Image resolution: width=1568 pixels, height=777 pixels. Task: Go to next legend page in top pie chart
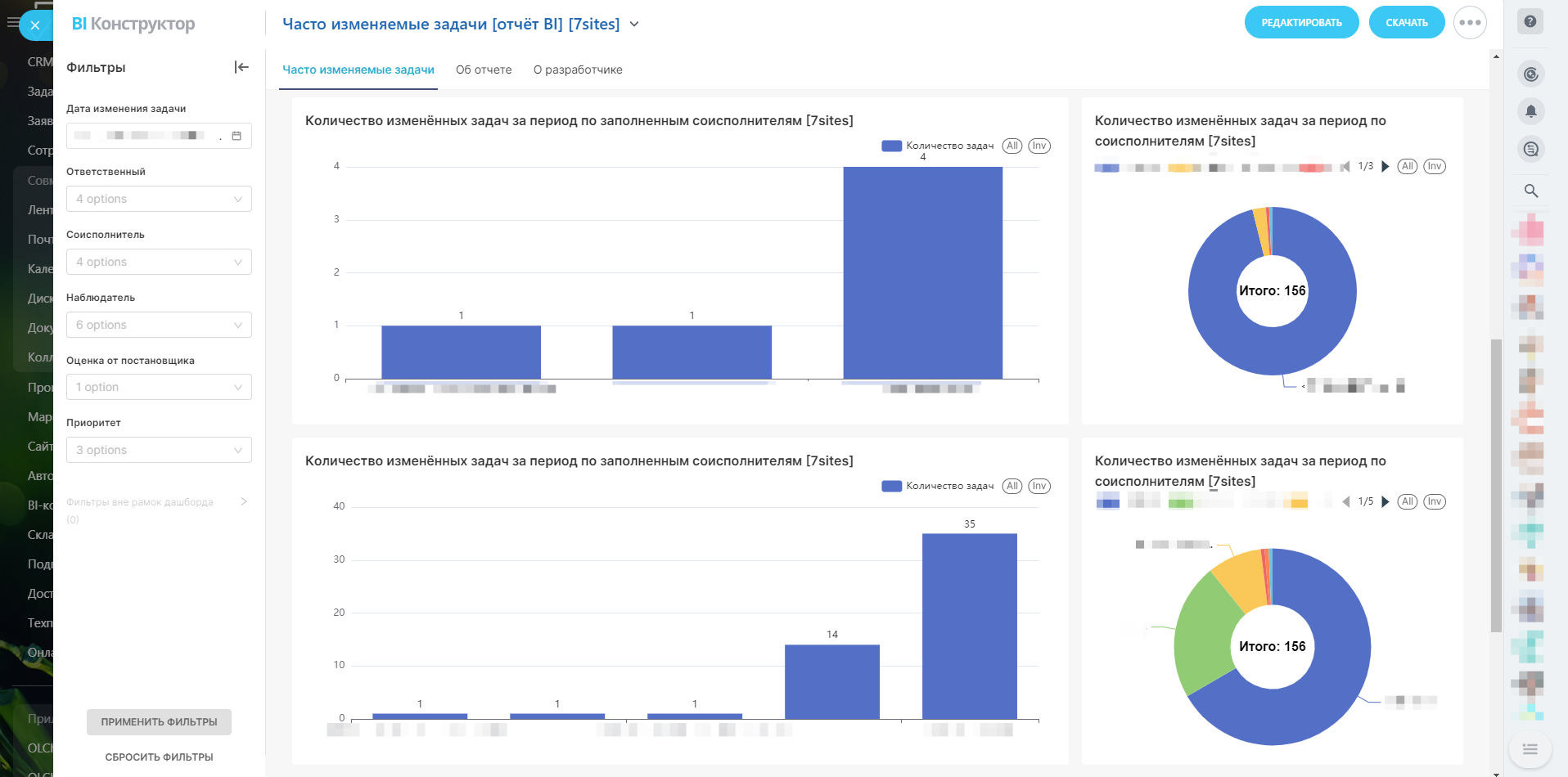1385,167
